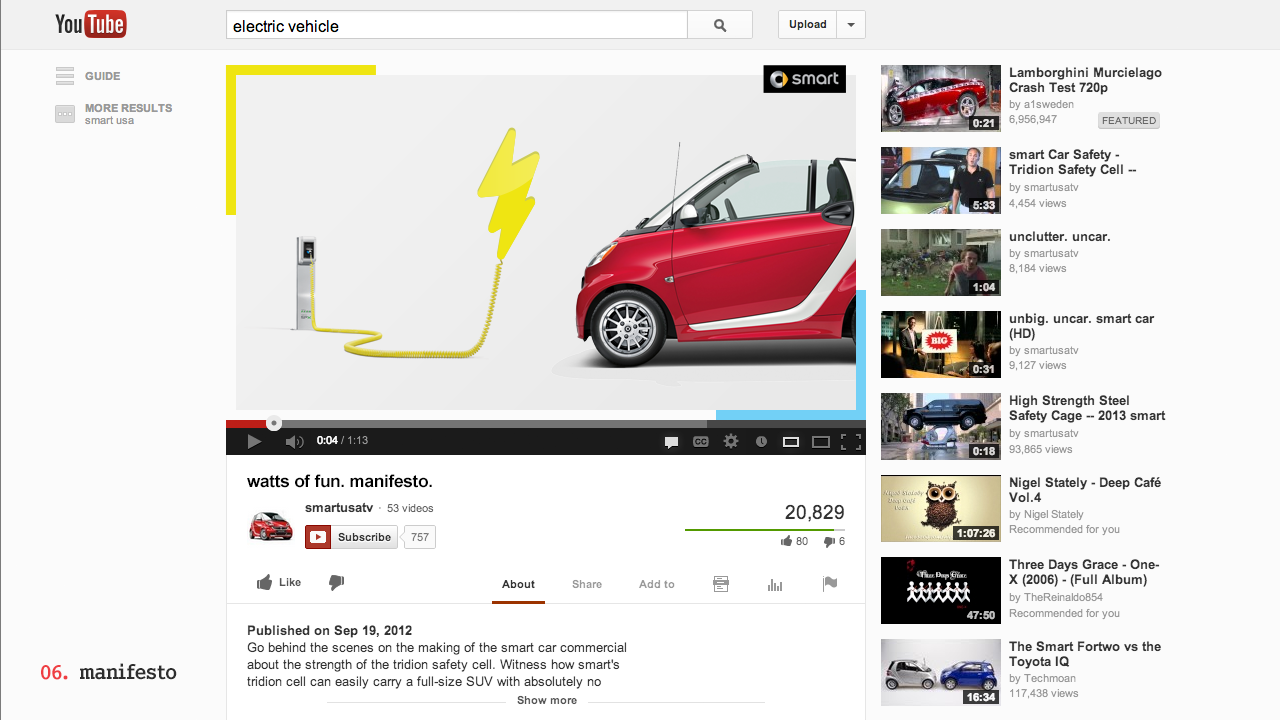Click the Upload button
The image size is (1280, 720).
pyautogui.click(x=807, y=25)
